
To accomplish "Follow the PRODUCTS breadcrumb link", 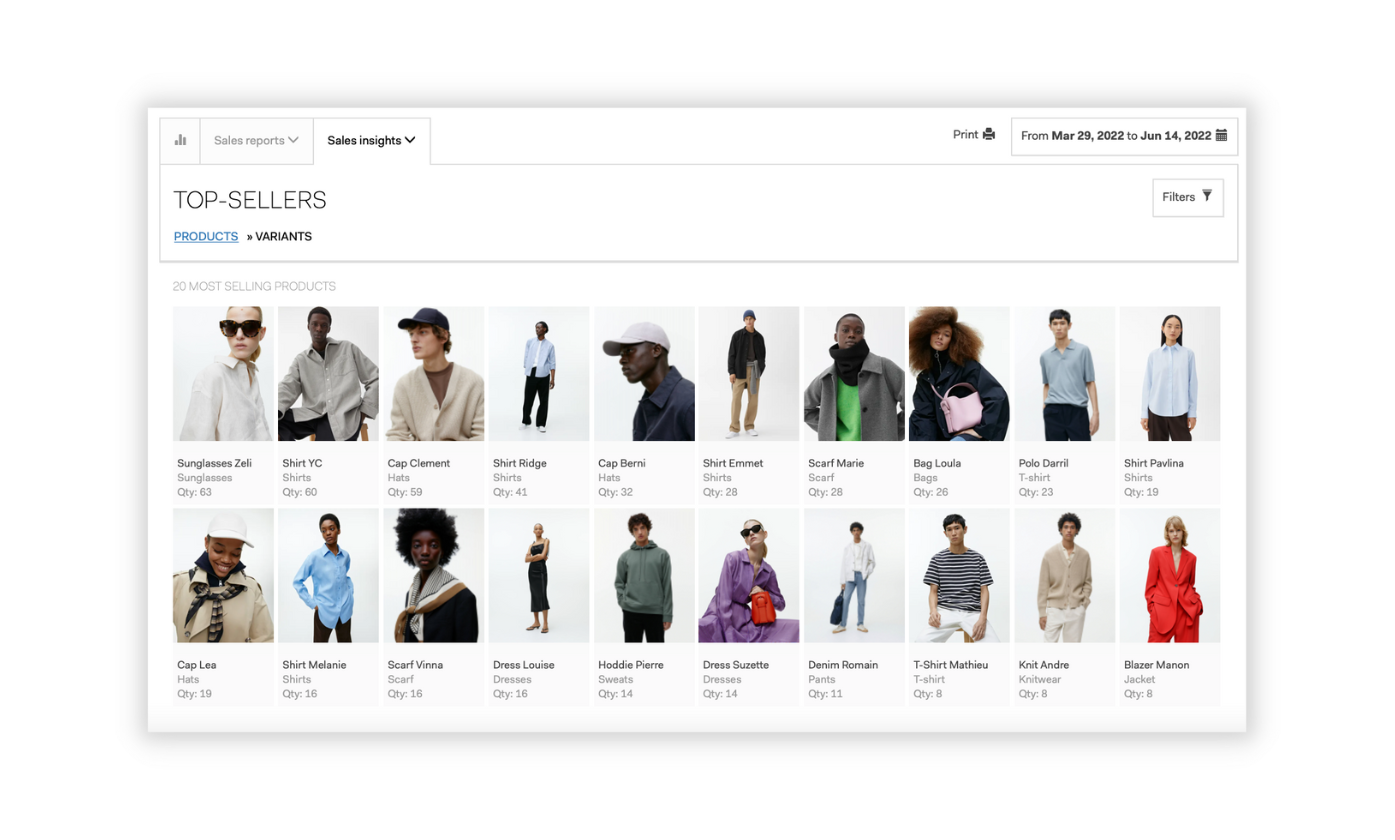I will (x=206, y=236).
